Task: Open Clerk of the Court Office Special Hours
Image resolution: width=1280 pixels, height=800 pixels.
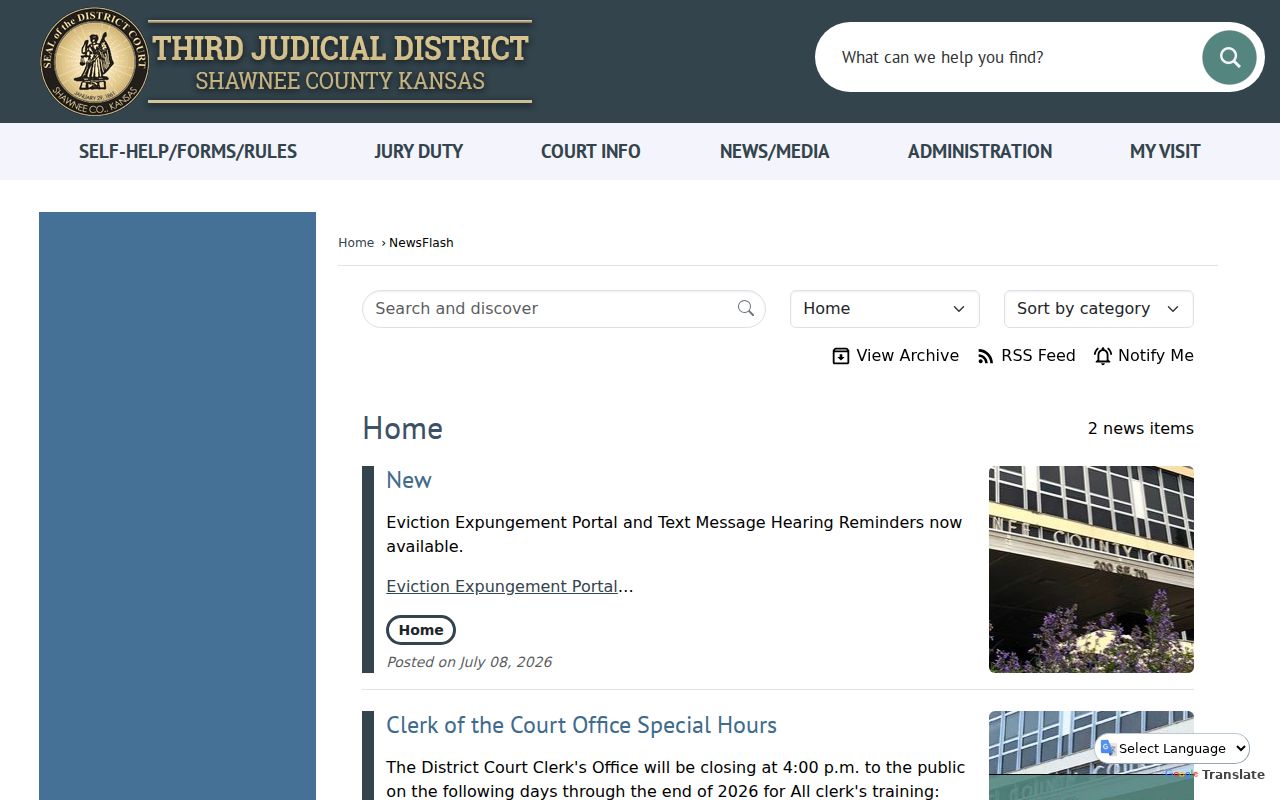Action: point(582,725)
